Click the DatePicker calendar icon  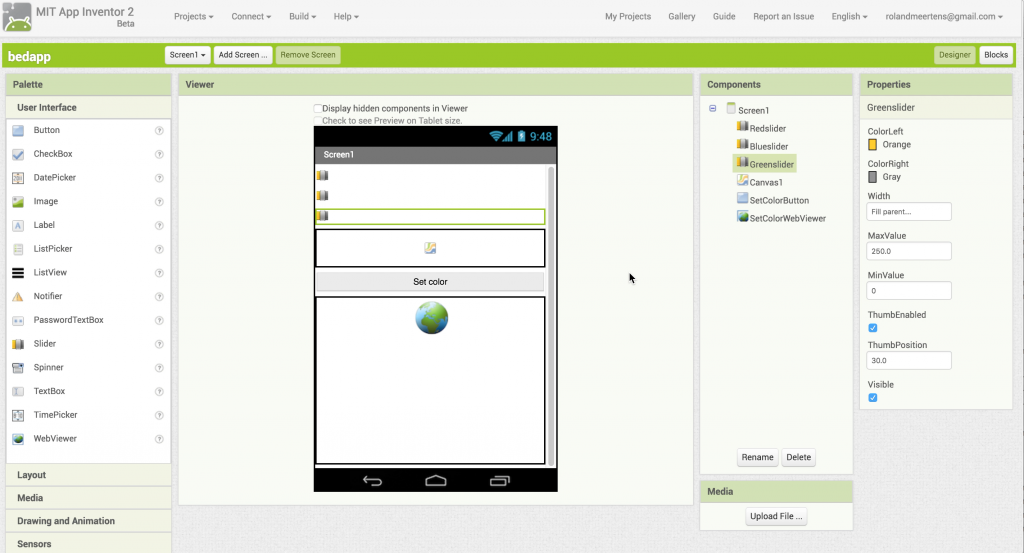coord(18,178)
